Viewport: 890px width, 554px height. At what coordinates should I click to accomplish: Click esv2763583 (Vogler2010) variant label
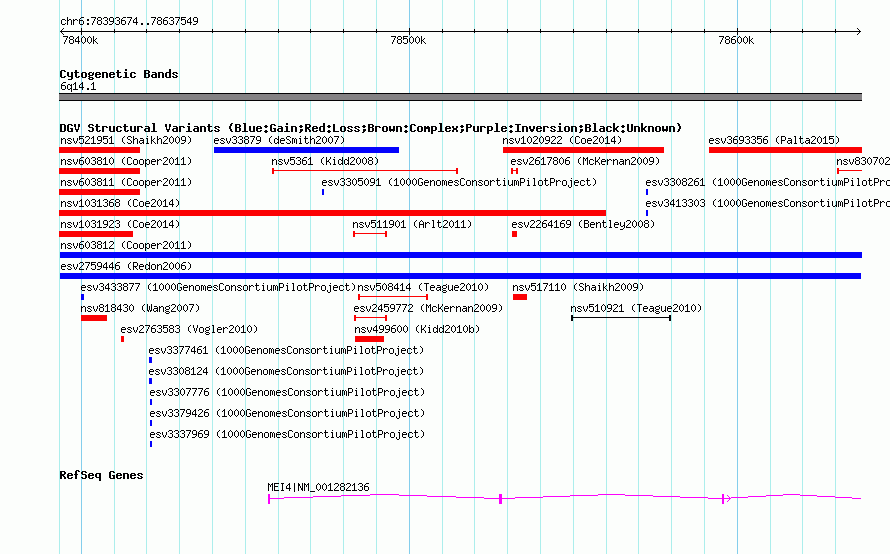point(189,329)
